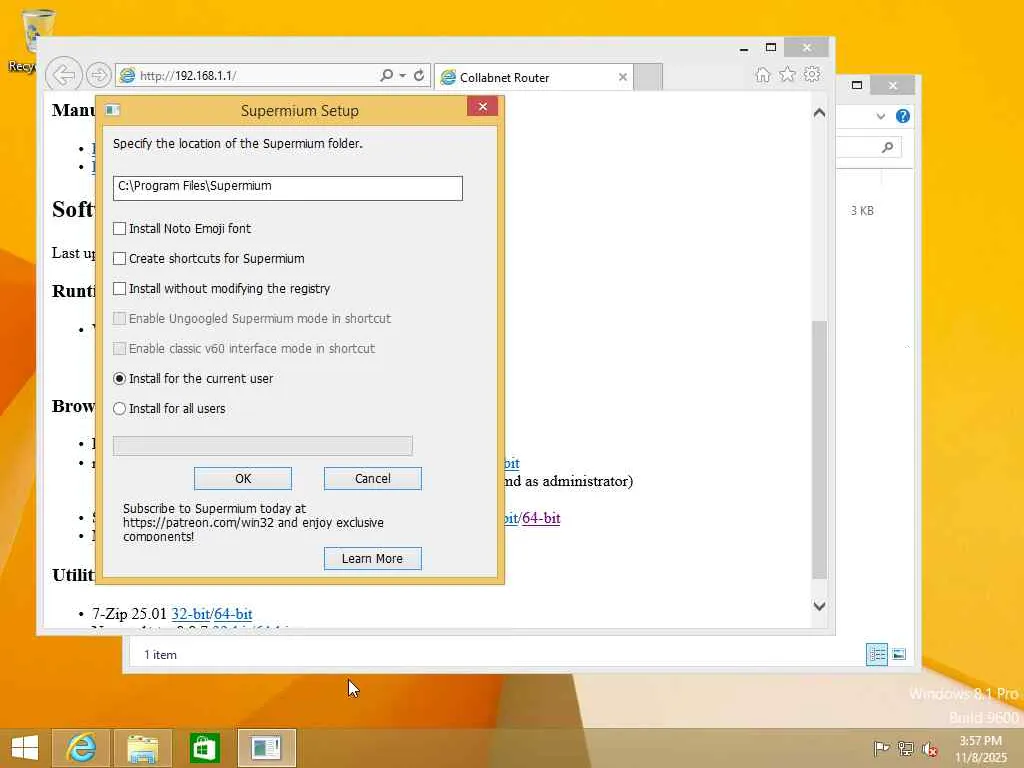This screenshot has height=768, width=1024.
Task: Maximize the Internet Explorer window
Action: pos(771,47)
